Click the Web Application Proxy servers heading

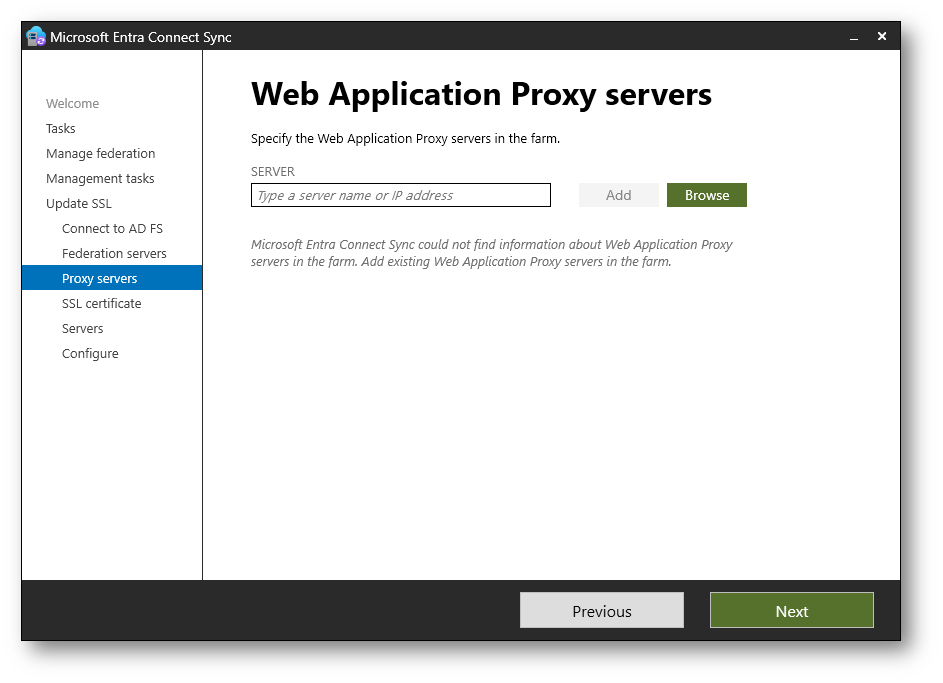[481, 95]
